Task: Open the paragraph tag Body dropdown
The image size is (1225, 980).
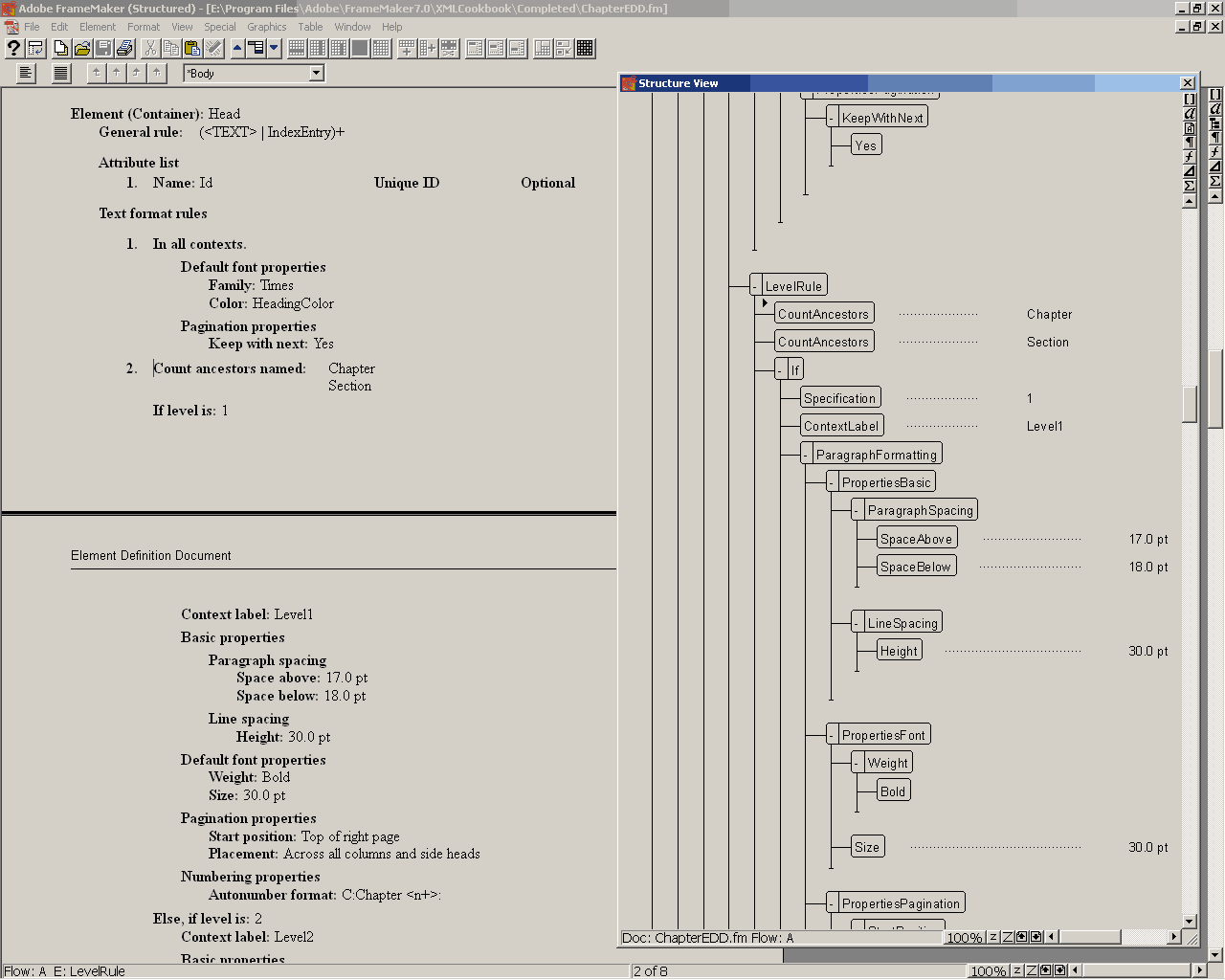Action: pyautogui.click(x=316, y=73)
